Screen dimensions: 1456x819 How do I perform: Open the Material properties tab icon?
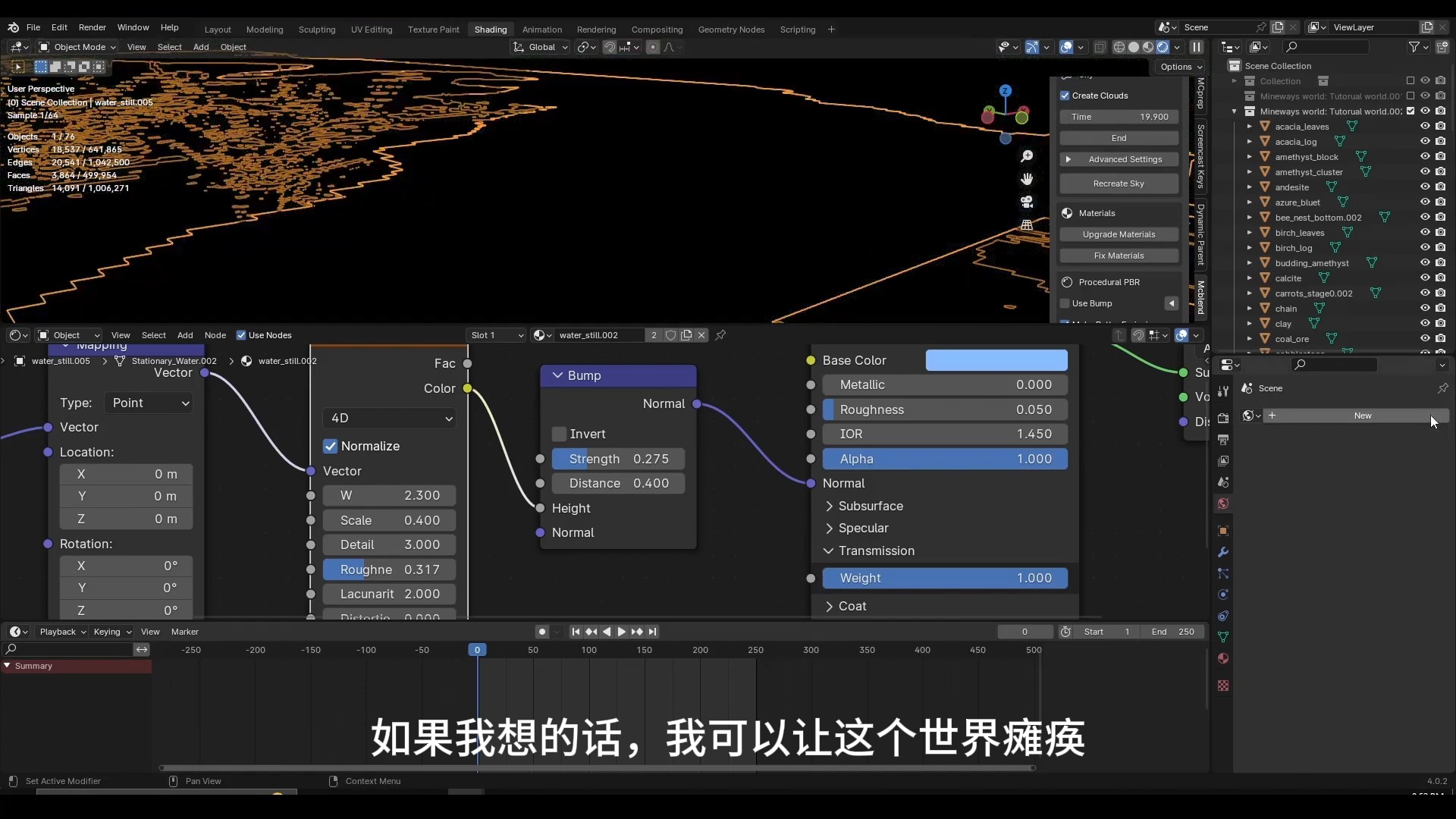coord(1222,658)
